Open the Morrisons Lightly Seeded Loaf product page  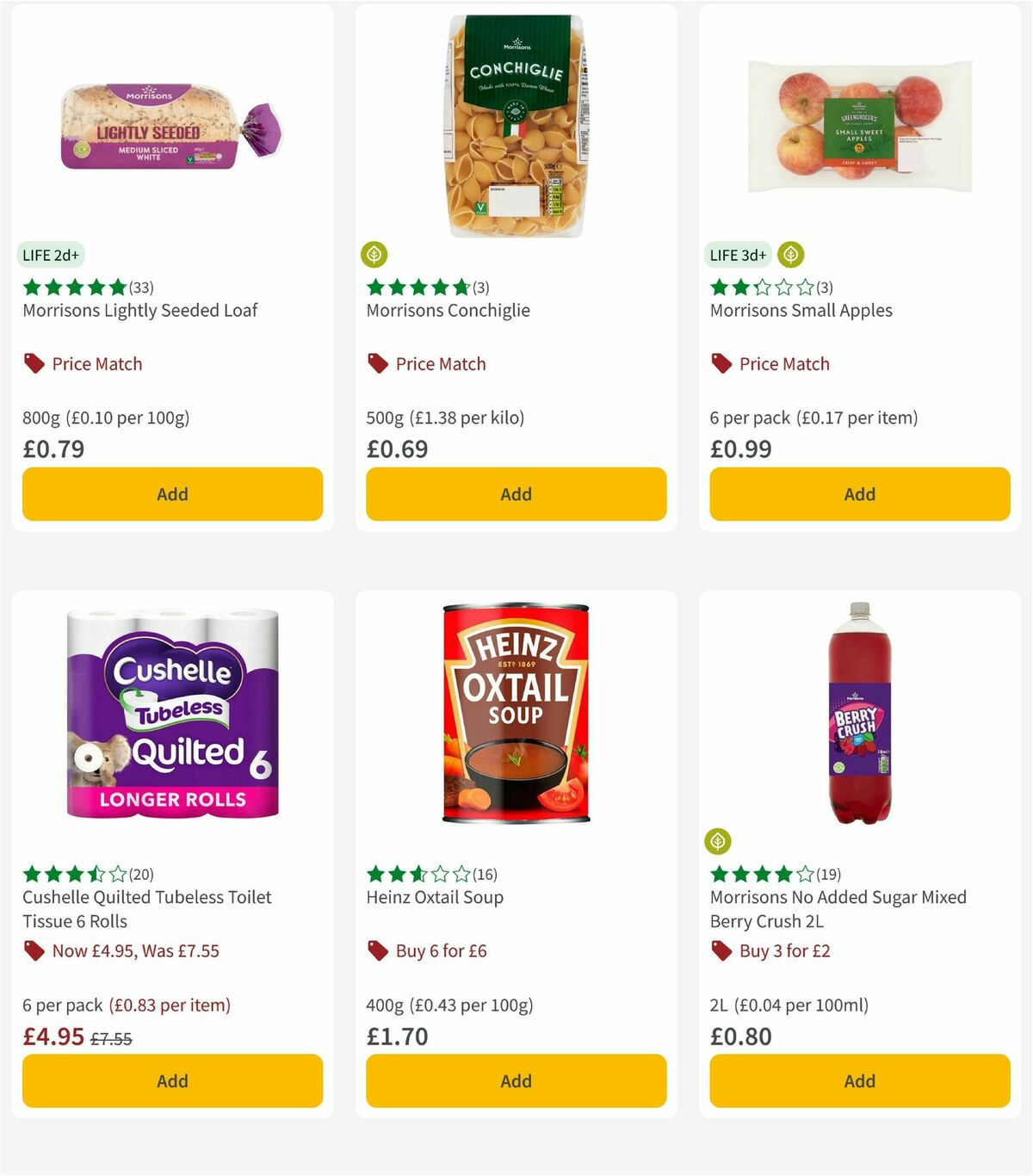139,311
